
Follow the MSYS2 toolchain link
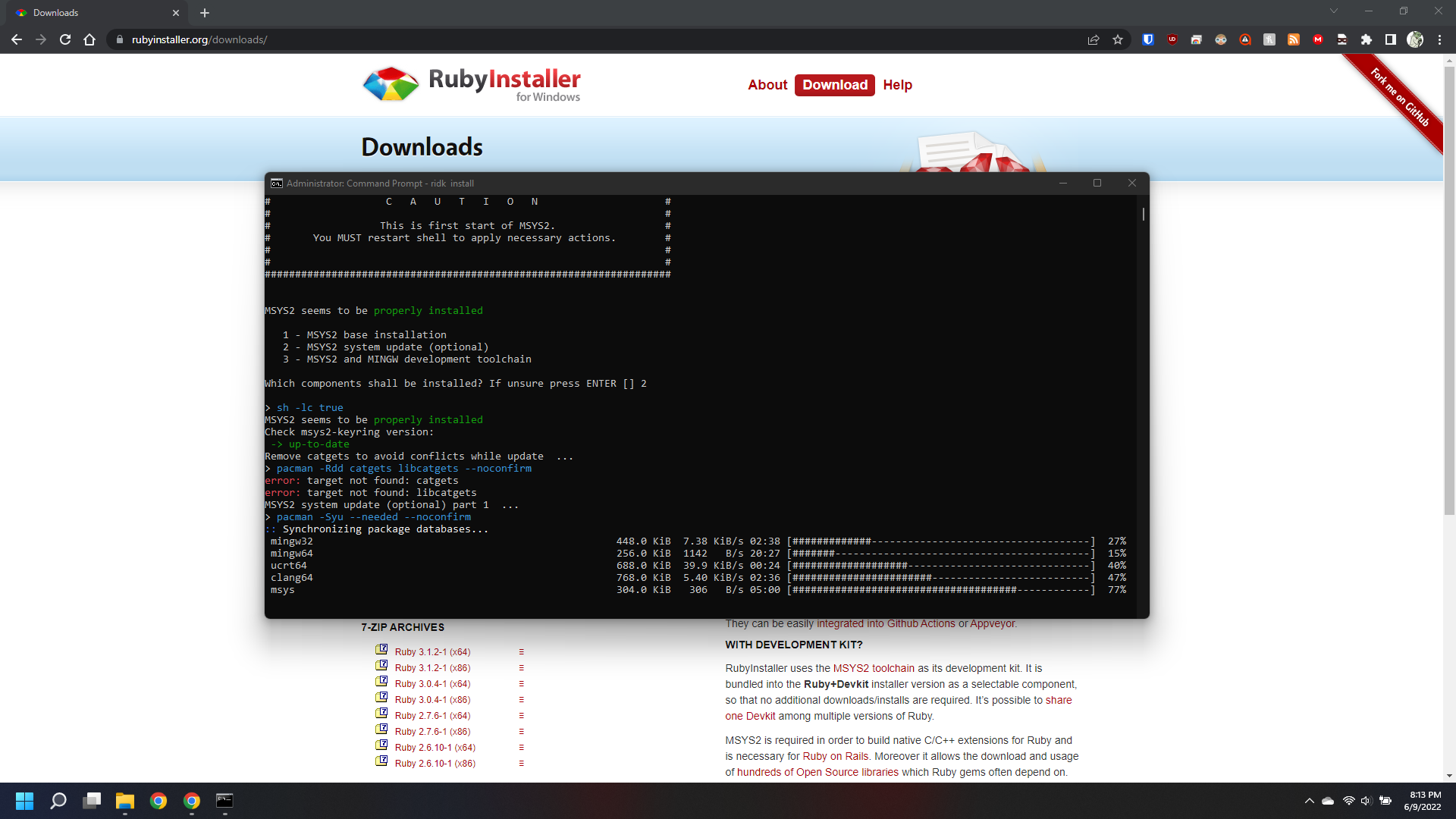point(874,668)
